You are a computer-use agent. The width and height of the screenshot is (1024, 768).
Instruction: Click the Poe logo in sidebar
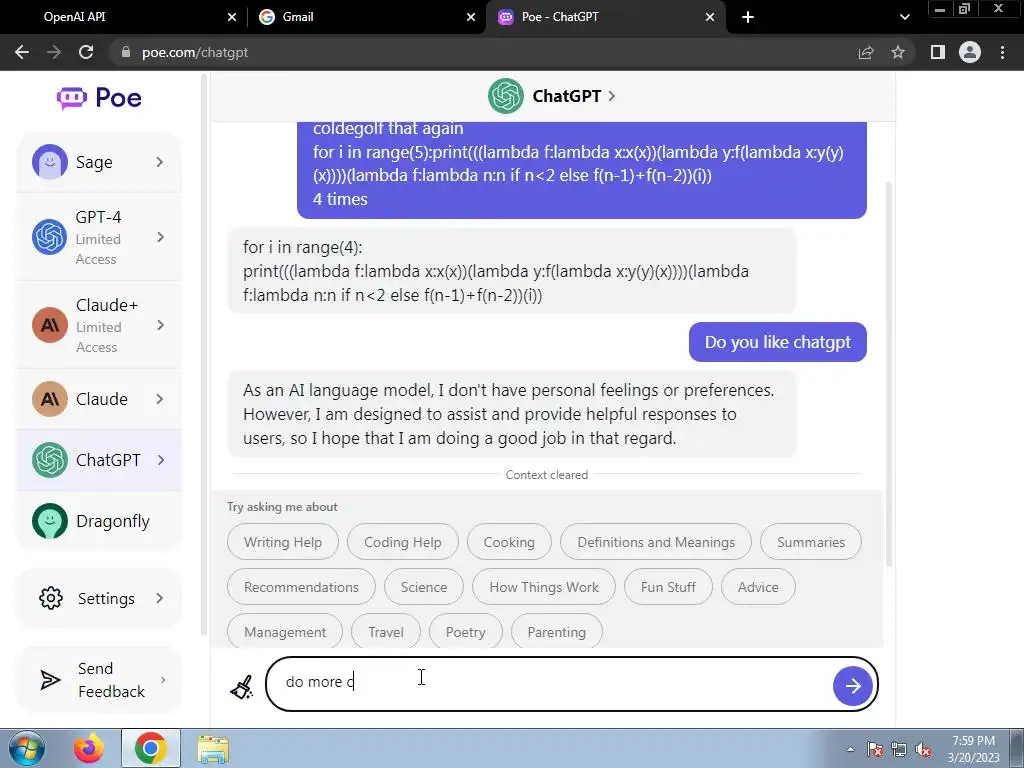click(99, 98)
